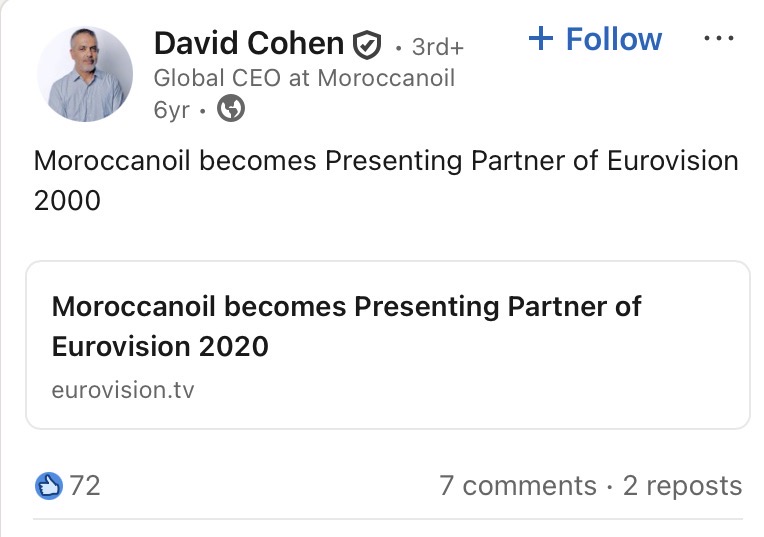This screenshot has width=764, height=537.
Task: Open the three-dot post options menu
Action: pyautogui.click(x=719, y=38)
